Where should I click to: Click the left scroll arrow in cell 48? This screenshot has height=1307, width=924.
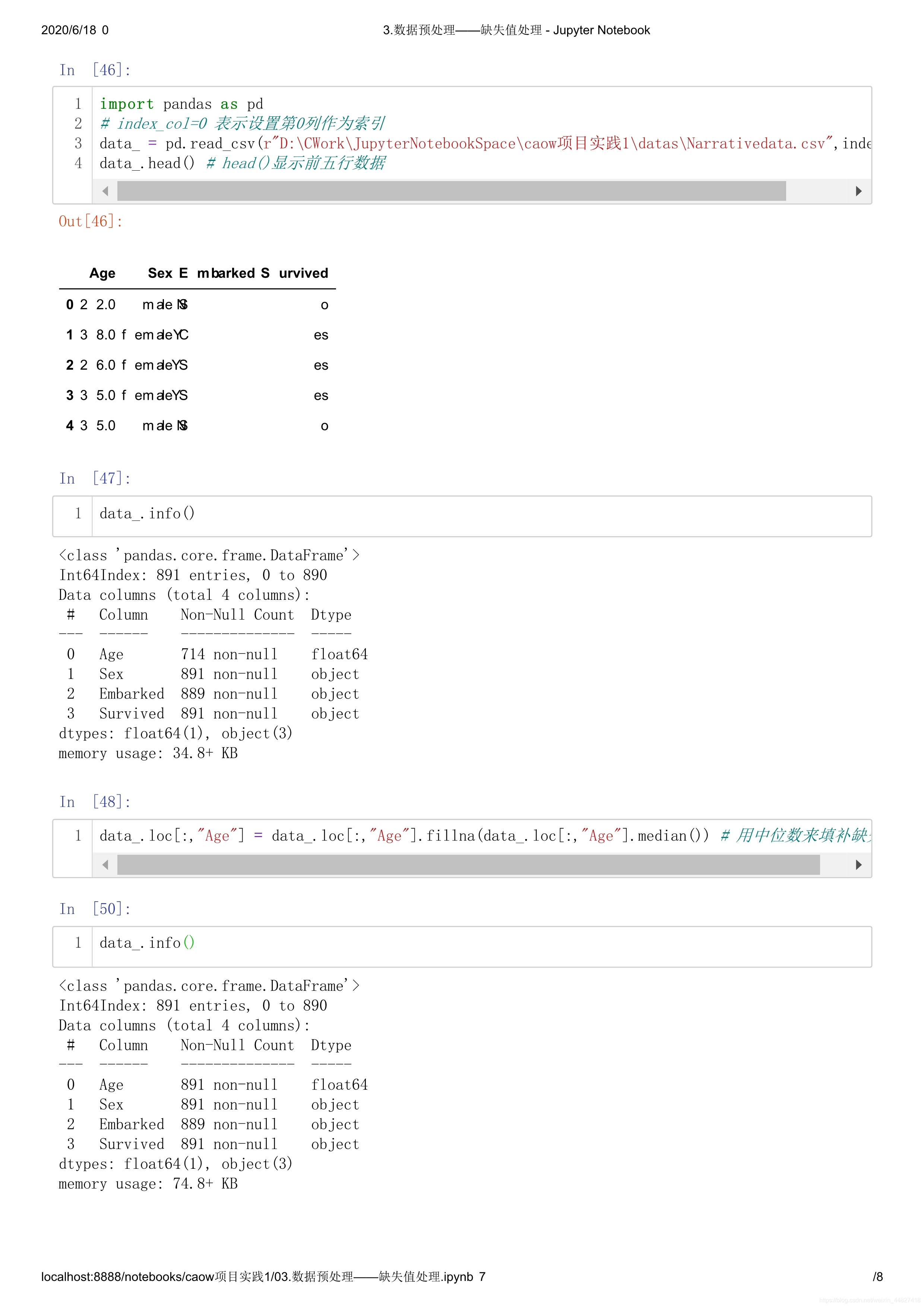[x=105, y=865]
